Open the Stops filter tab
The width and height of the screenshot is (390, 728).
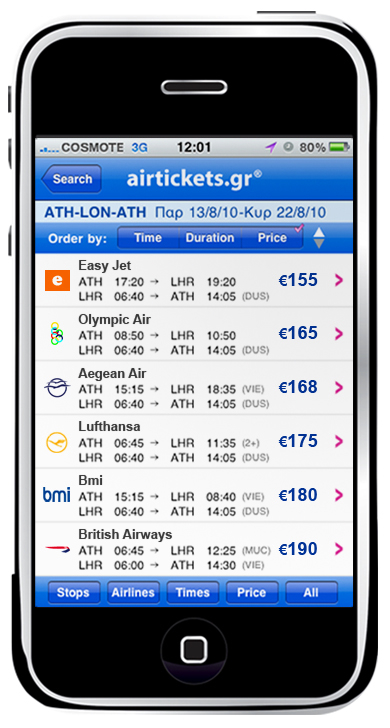(74, 592)
